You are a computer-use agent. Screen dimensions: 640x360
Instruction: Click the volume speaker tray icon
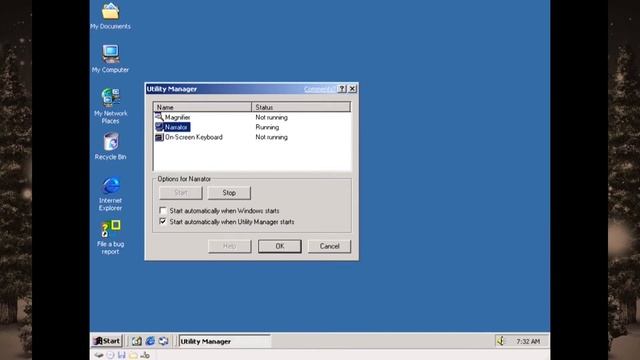(x=501, y=341)
